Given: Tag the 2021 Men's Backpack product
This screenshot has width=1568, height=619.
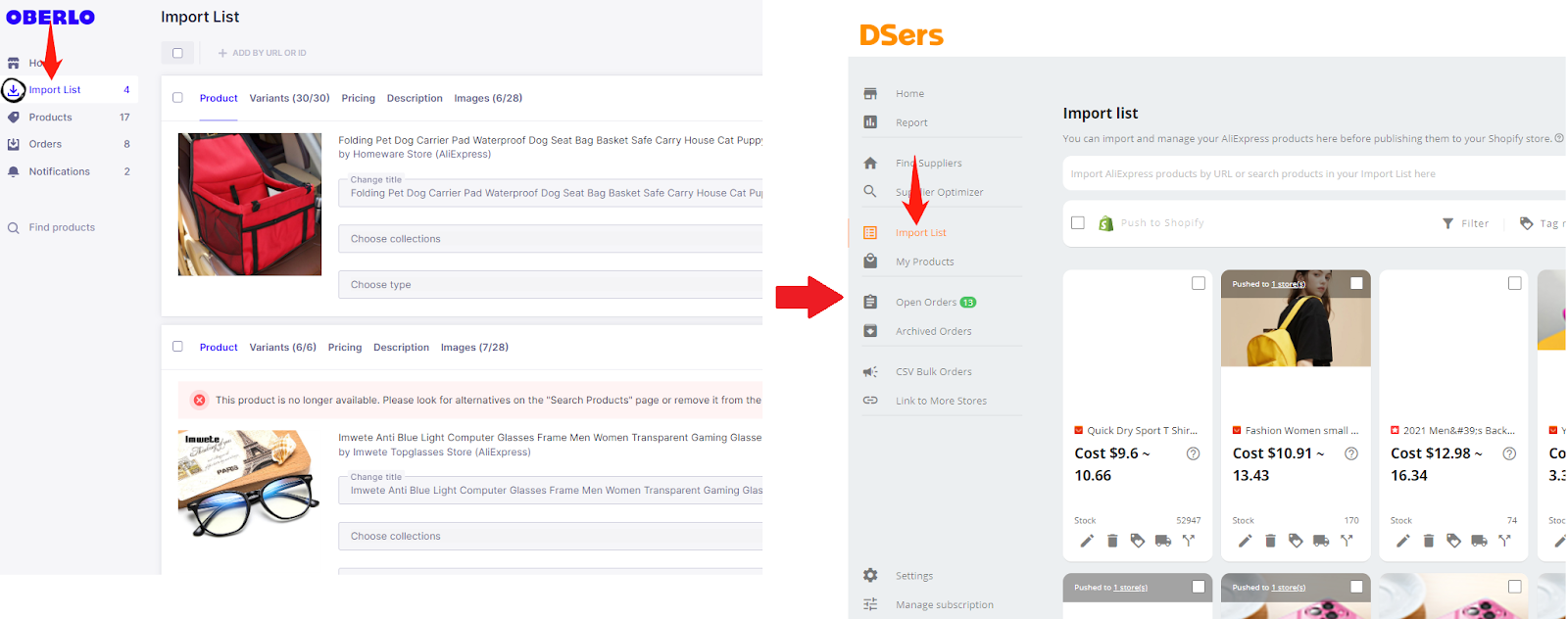Looking at the screenshot, I should 1454,541.
